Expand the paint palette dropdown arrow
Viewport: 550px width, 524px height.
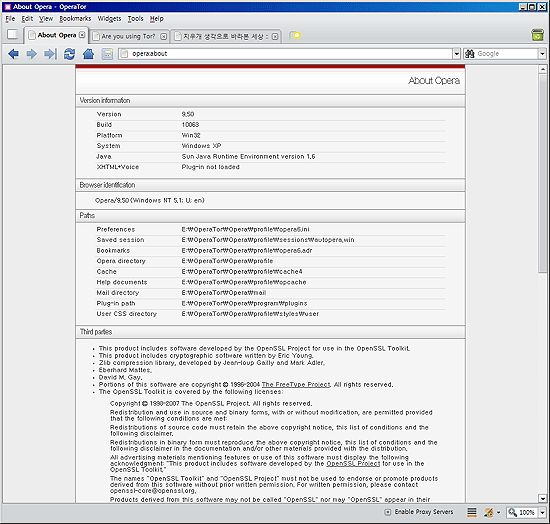(x=498, y=513)
